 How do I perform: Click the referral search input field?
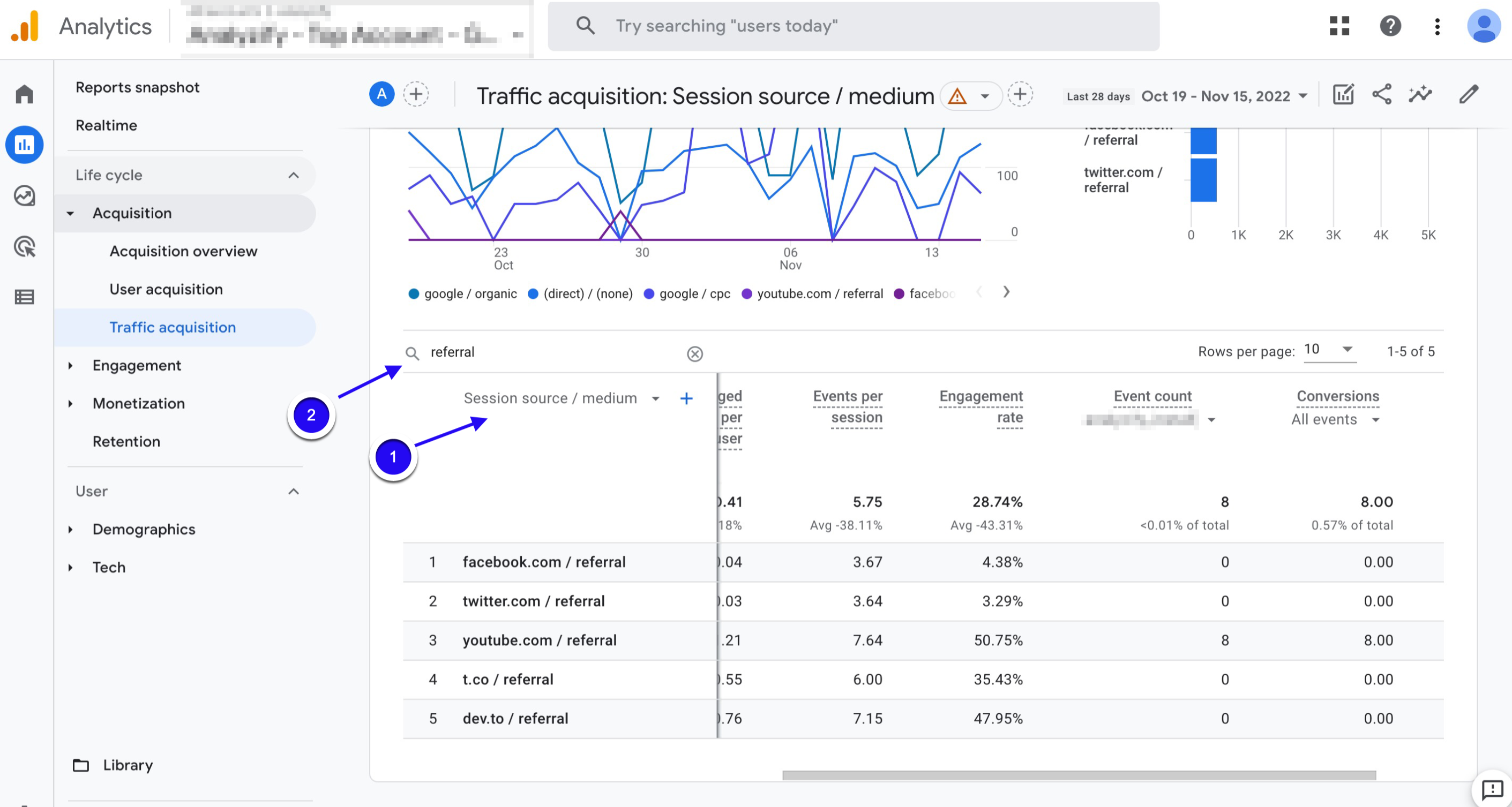553,352
